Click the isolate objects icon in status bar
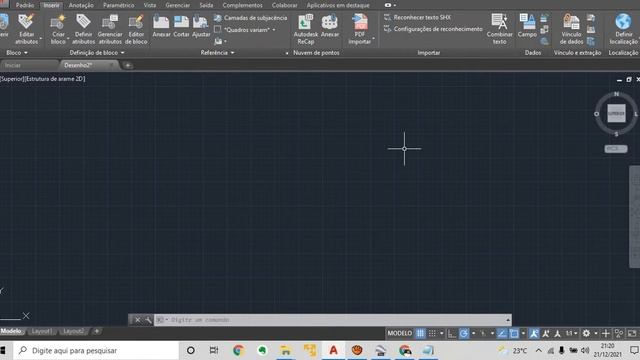The width and height of the screenshot is (640, 360). click(x=619, y=333)
